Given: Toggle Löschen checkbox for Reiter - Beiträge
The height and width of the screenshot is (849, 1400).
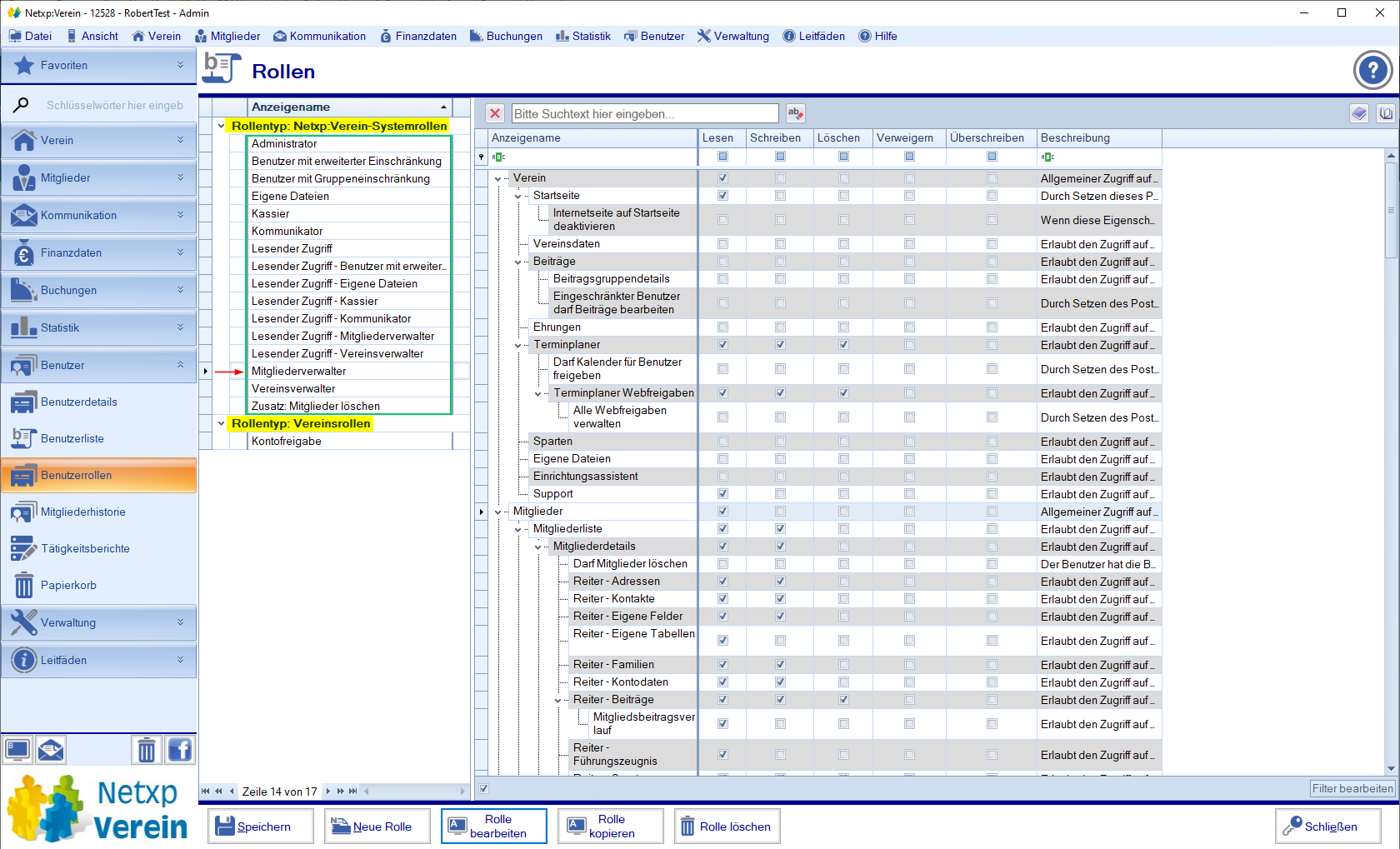Looking at the screenshot, I should point(843,700).
